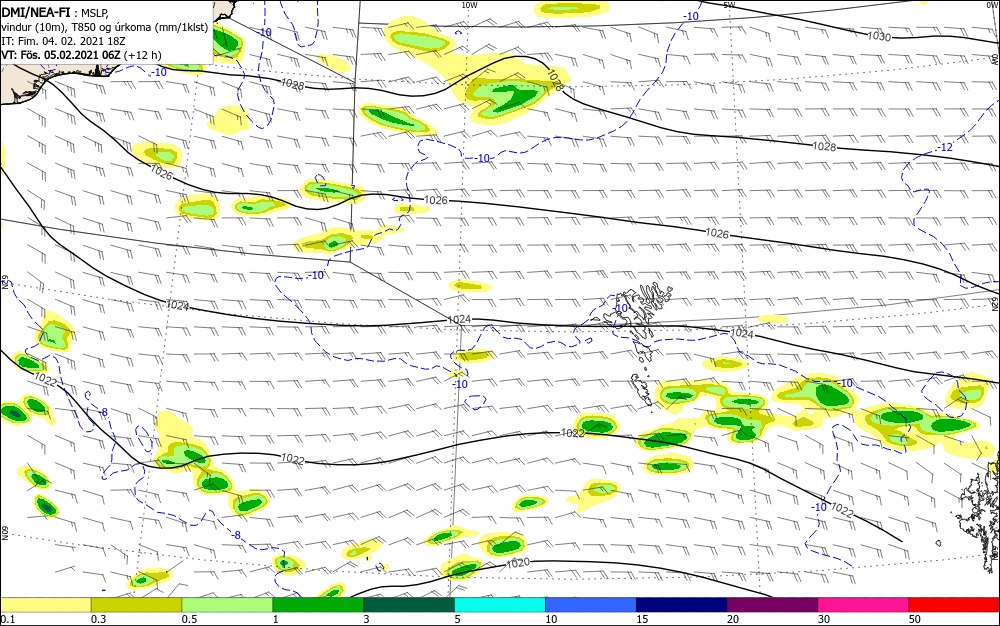1000x626 pixels.
Task: Click the '0.1' legend value
Action: point(8,619)
